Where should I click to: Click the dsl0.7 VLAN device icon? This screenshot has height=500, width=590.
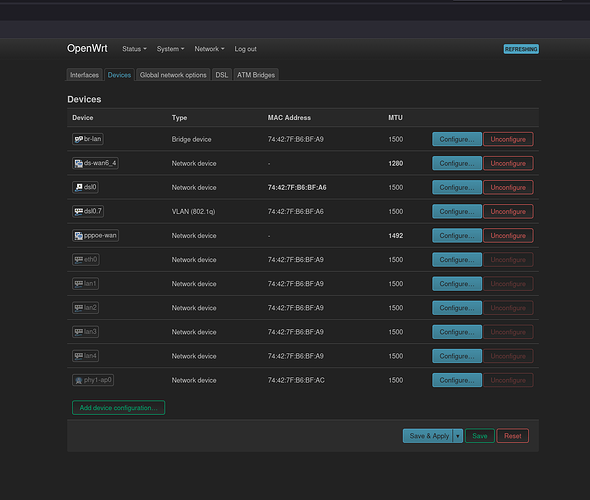pos(78,211)
